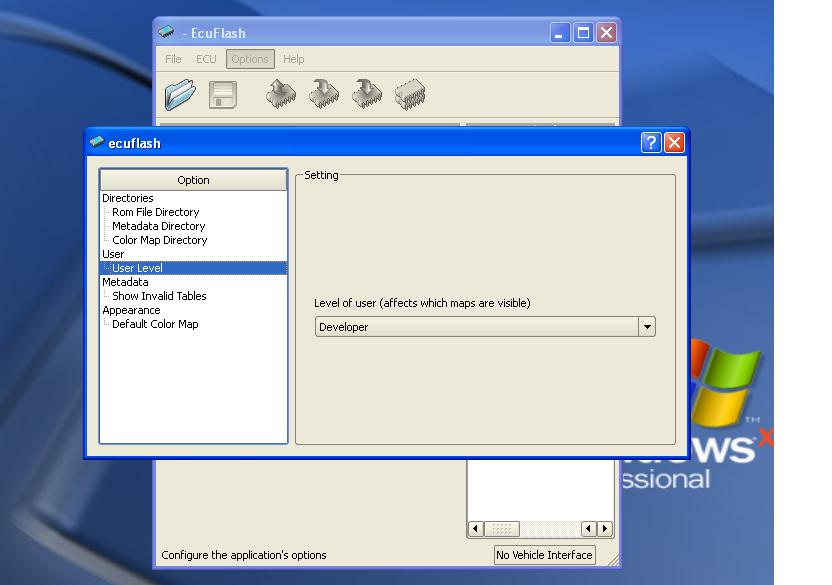Click the Option column header

click(194, 180)
